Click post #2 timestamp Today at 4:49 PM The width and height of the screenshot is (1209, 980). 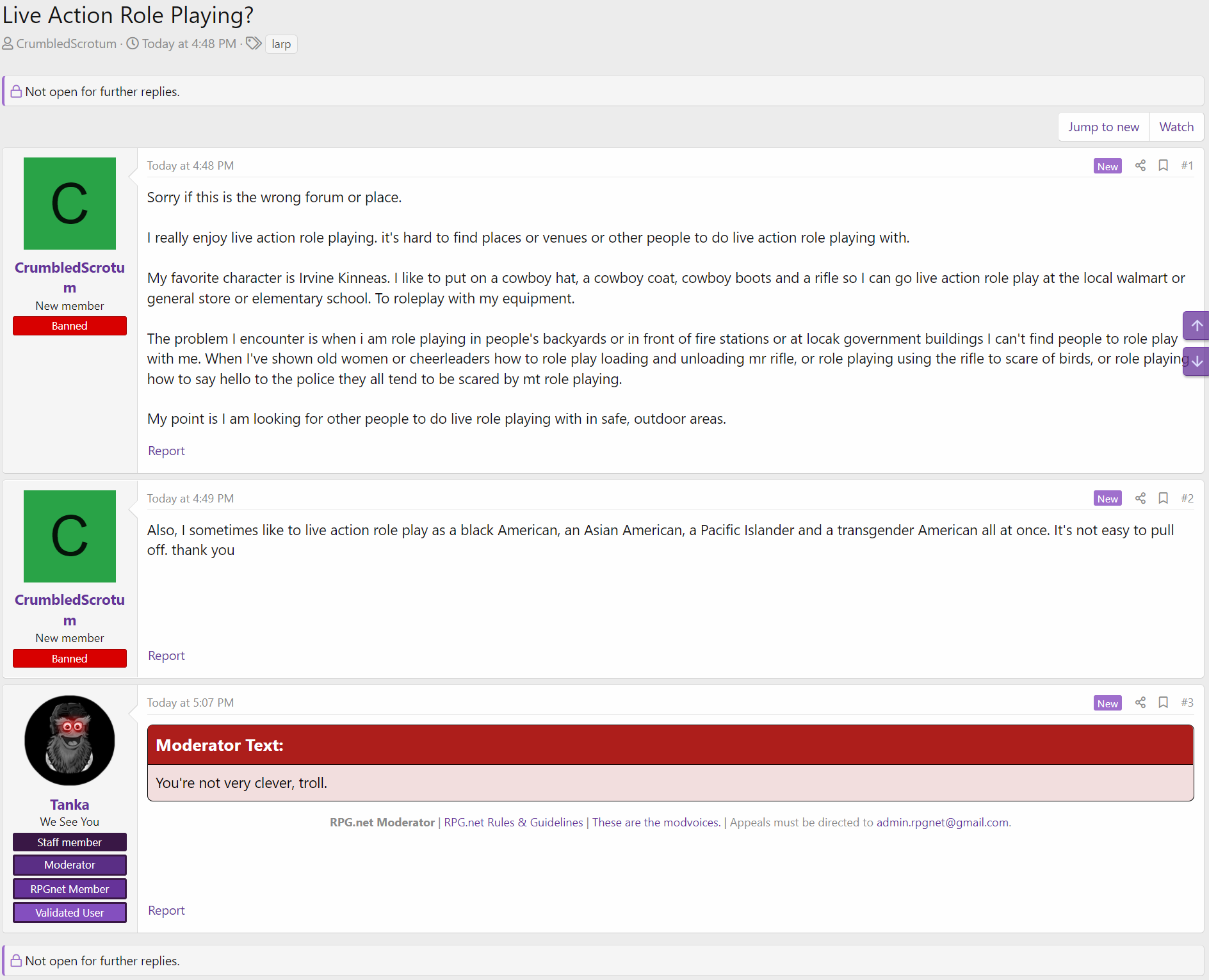pyautogui.click(x=190, y=499)
